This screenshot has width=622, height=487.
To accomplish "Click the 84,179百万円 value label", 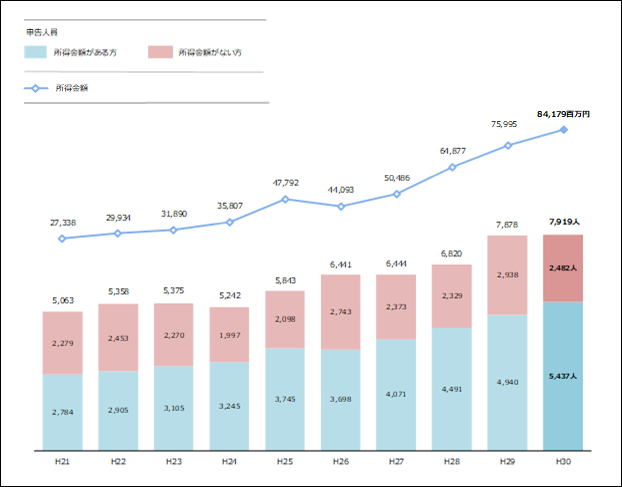I will (563, 114).
